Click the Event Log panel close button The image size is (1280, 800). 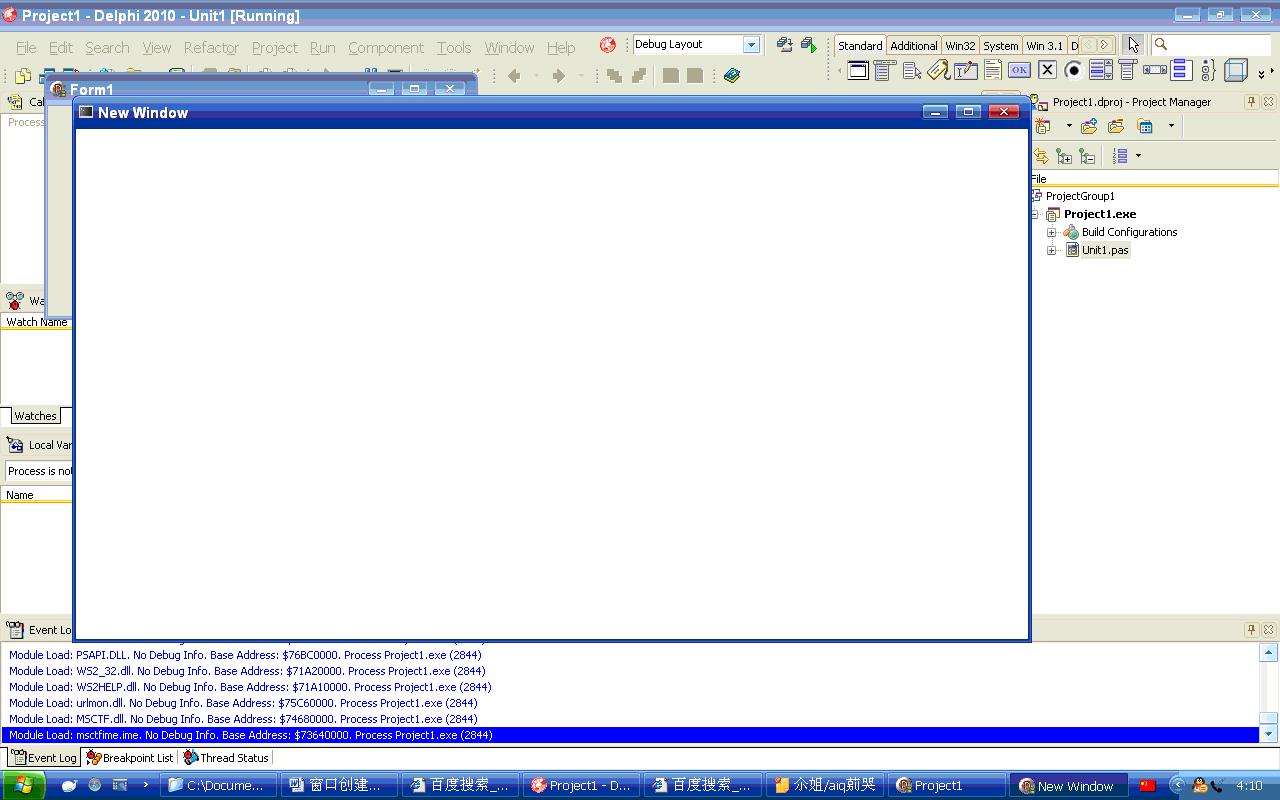click(1269, 629)
